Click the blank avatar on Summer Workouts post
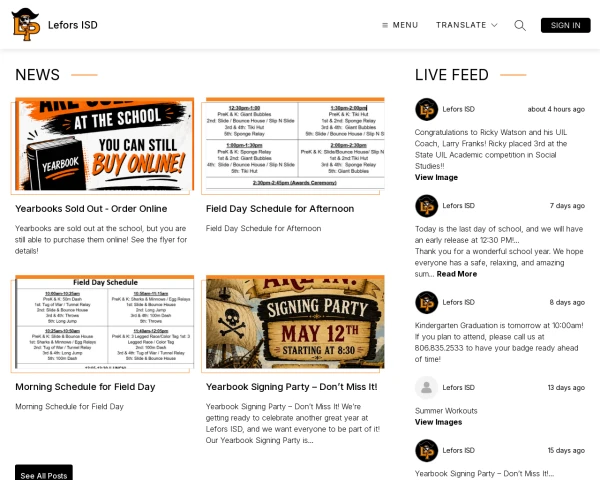Screen dimensions: 600x480 pos(426,387)
